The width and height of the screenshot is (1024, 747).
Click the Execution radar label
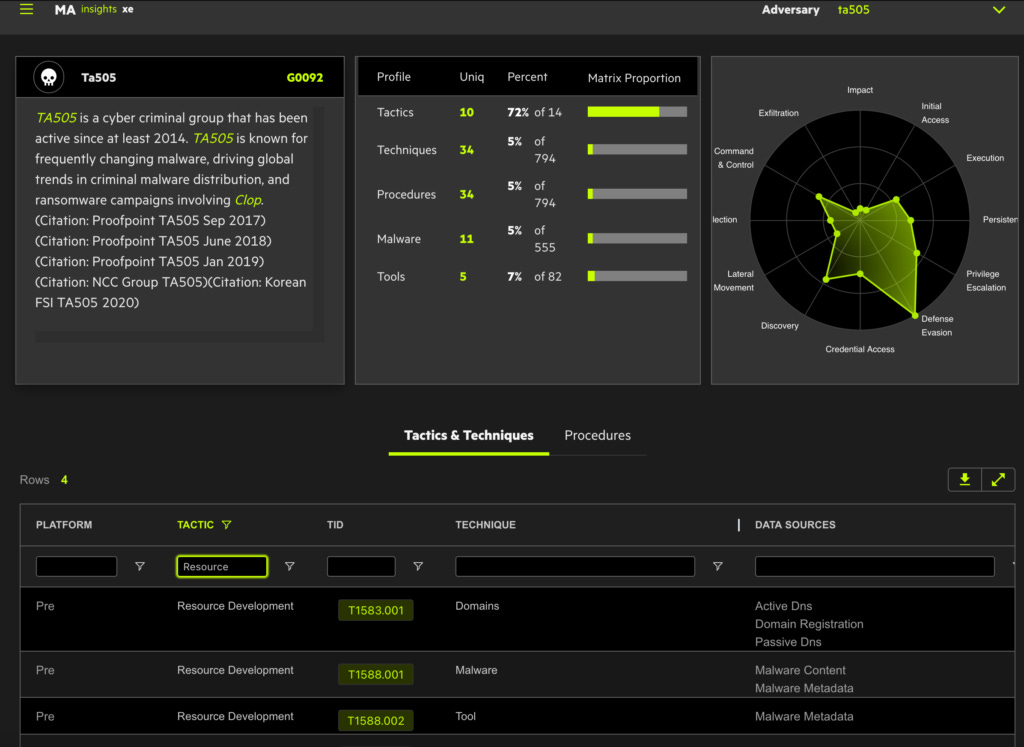(x=985, y=158)
